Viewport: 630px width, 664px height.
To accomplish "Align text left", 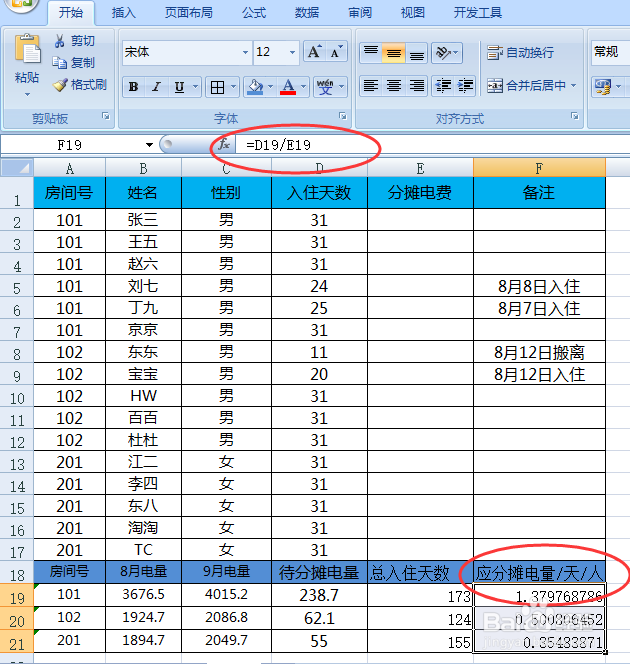I will [x=371, y=86].
